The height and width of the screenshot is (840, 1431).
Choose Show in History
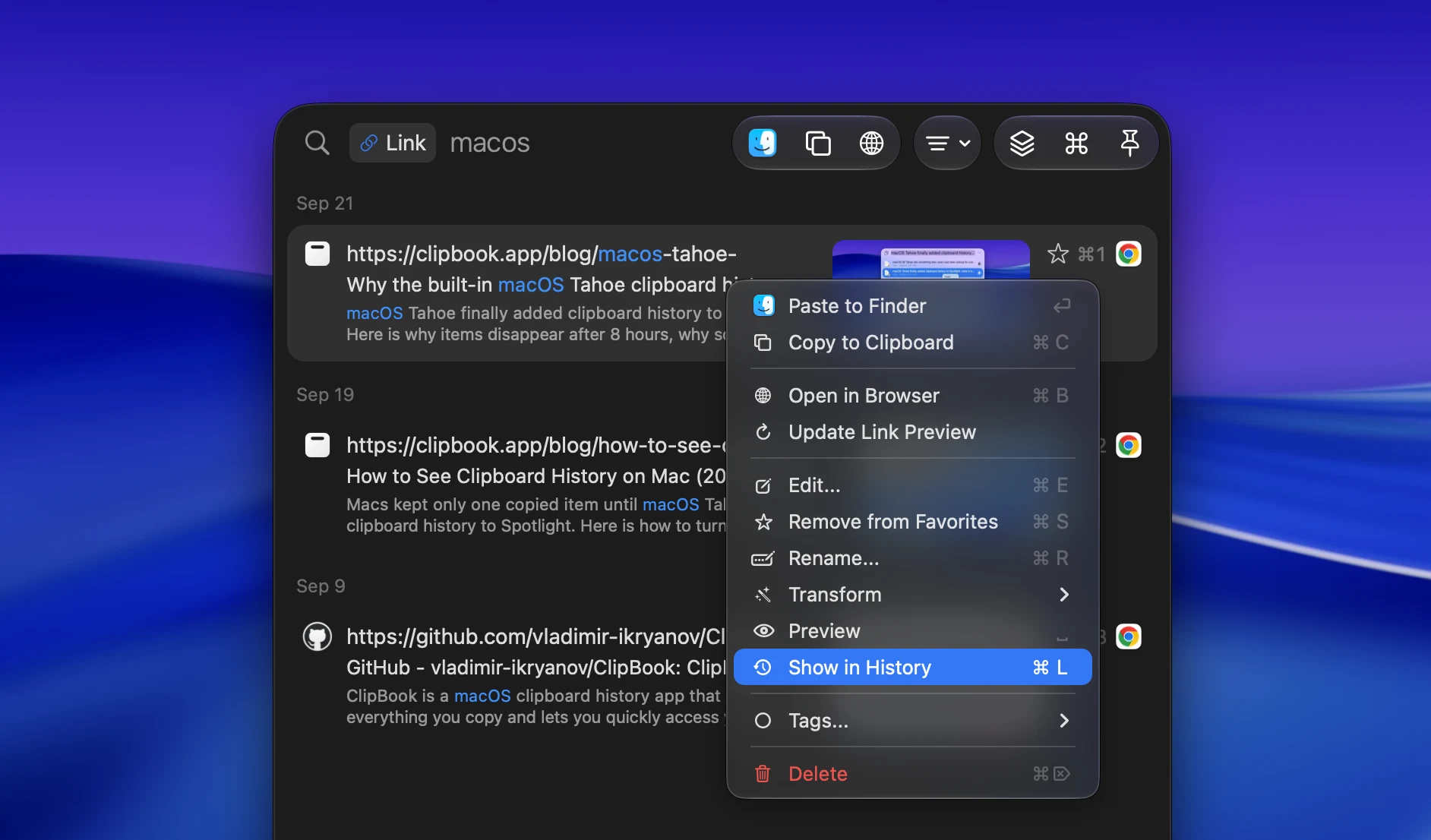[x=913, y=668]
